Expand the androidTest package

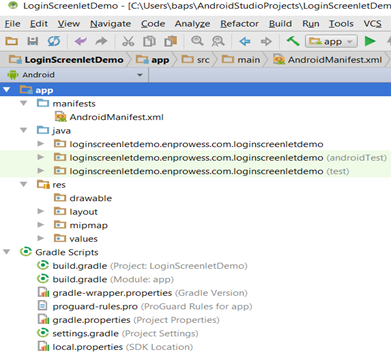(x=41, y=158)
